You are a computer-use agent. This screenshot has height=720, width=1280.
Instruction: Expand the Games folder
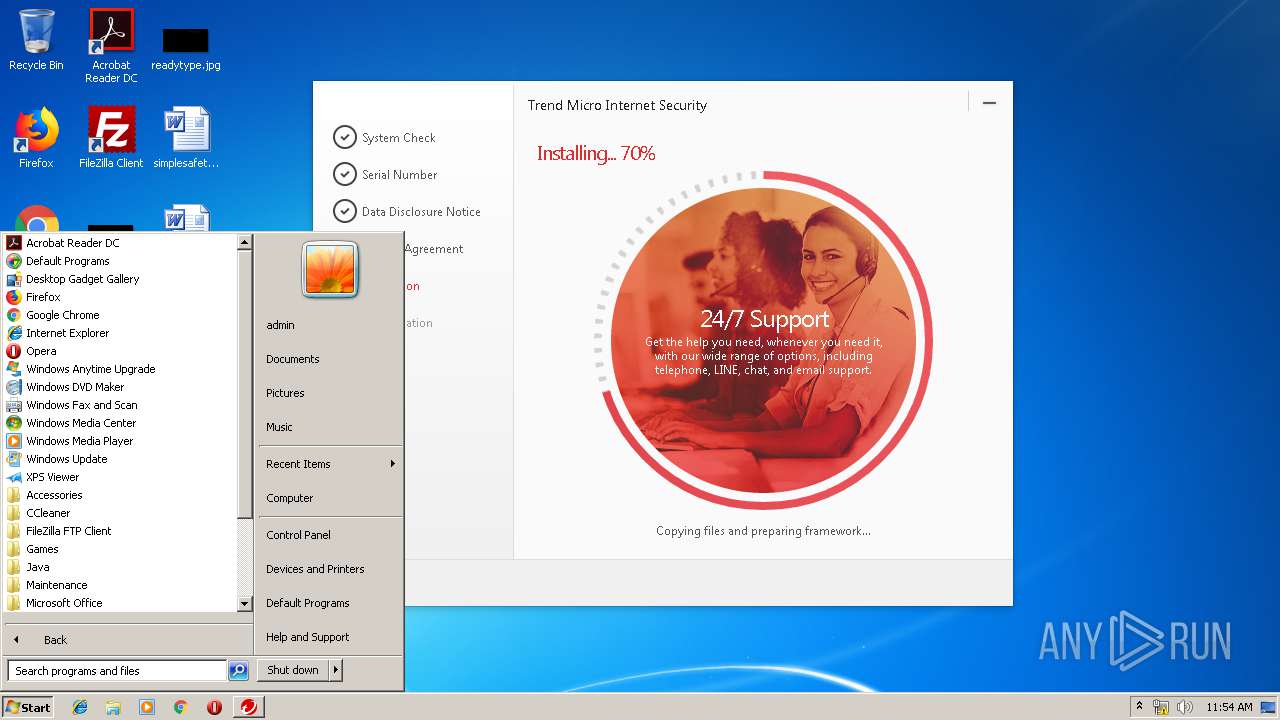[x=121, y=549]
